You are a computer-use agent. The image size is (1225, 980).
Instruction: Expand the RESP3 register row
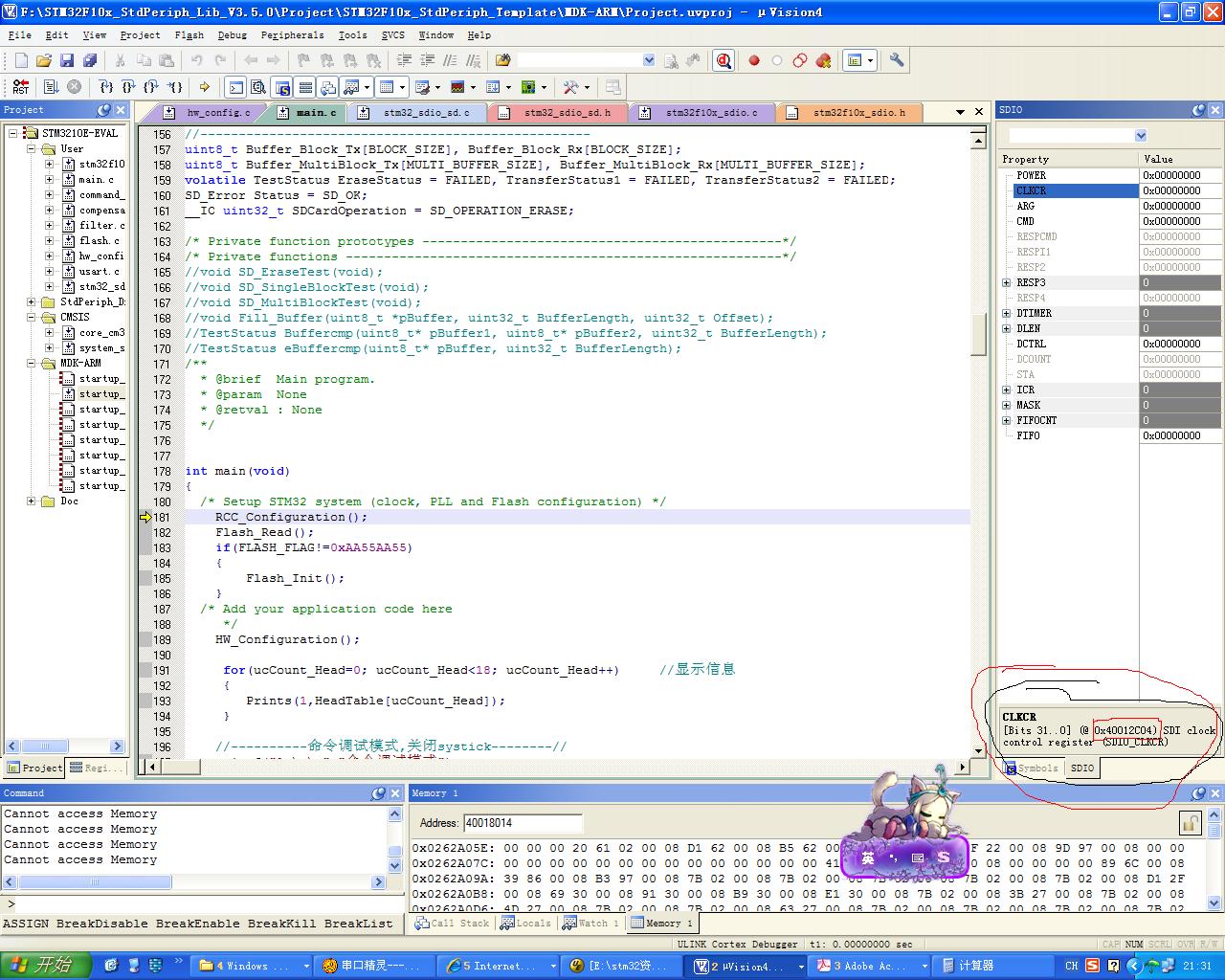pyautogui.click(x=1007, y=282)
